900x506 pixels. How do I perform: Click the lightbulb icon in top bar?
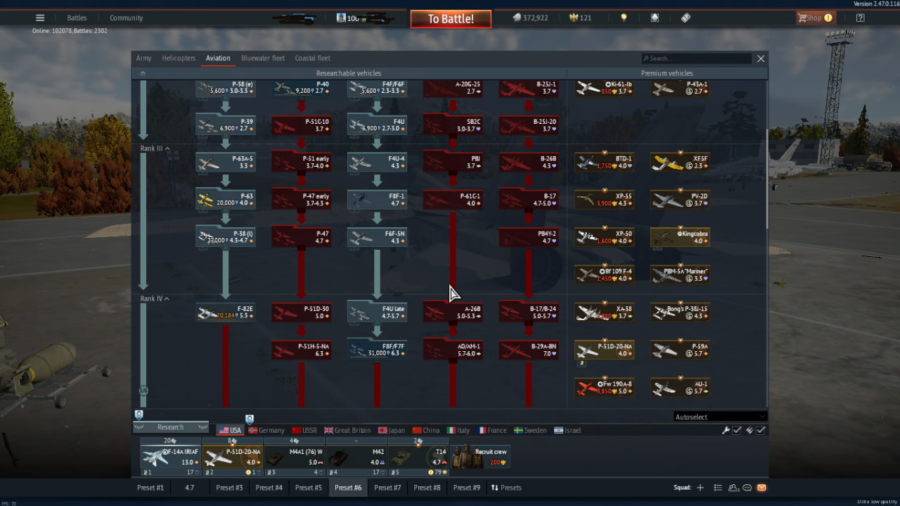624,18
